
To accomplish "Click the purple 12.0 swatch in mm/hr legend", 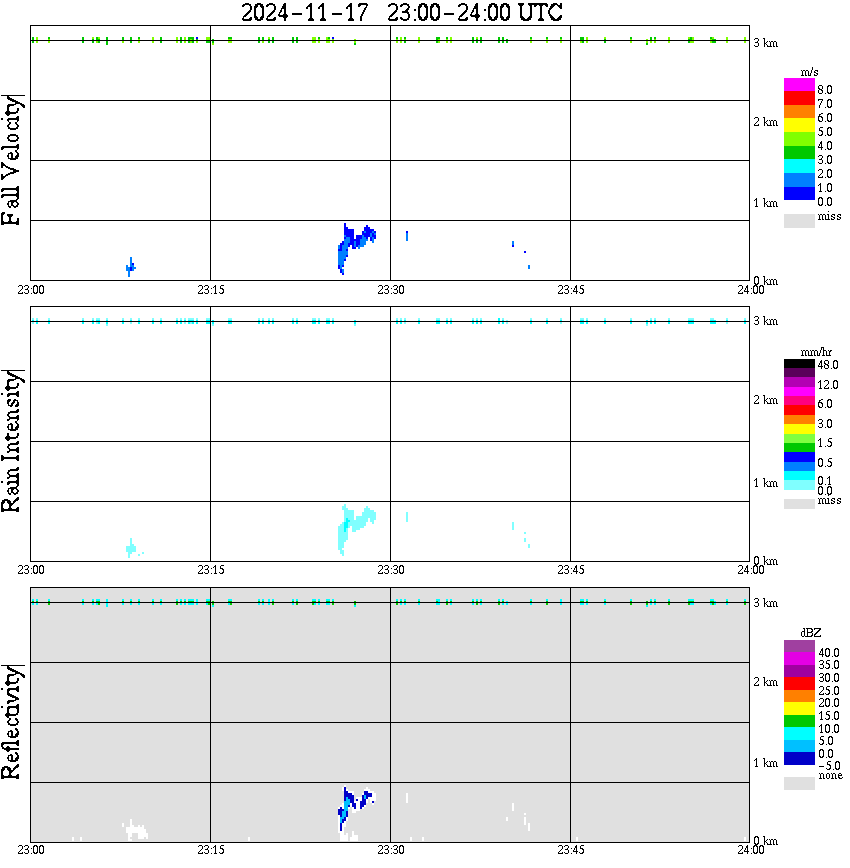I will [799, 383].
